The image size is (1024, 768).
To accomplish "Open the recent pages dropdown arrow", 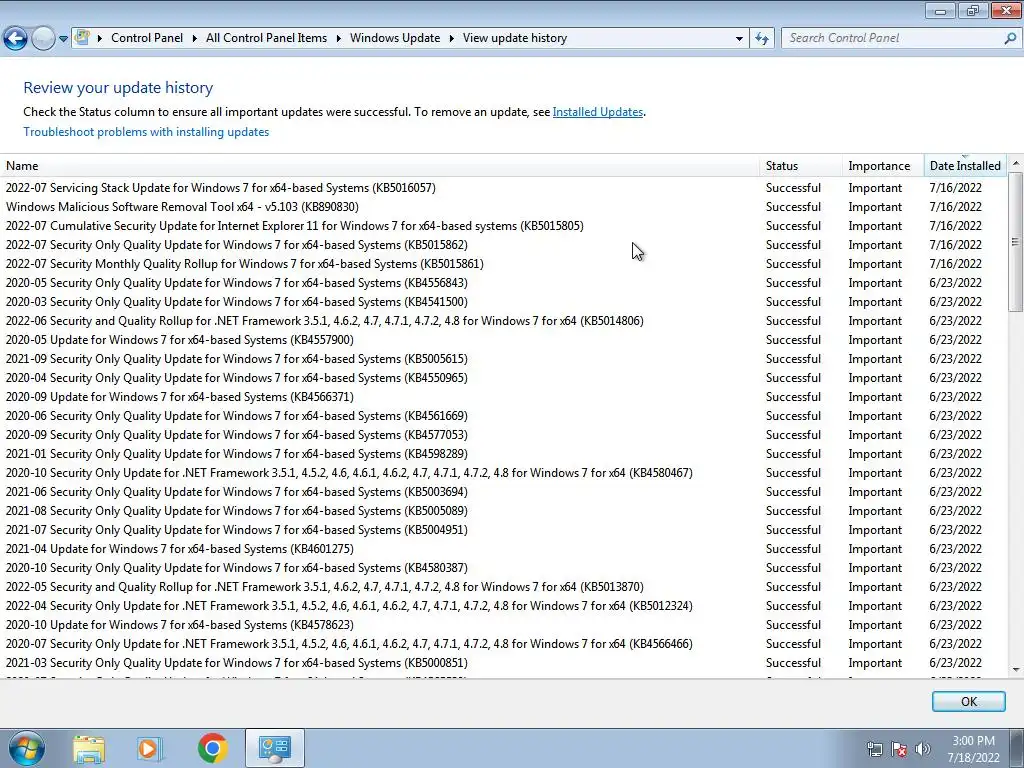I will click(63, 39).
